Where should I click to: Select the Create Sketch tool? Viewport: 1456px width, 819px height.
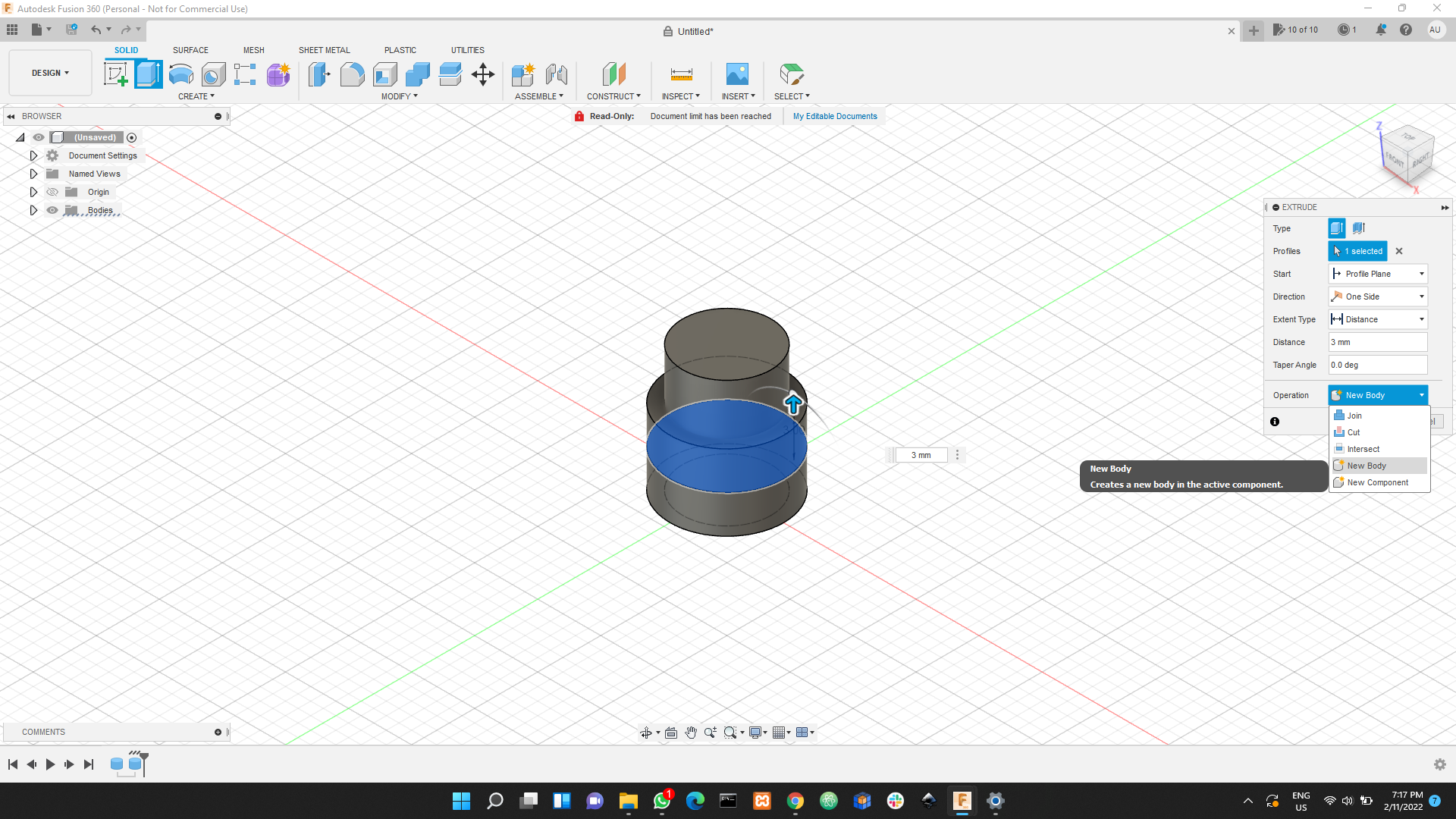[x=116, y=74]
